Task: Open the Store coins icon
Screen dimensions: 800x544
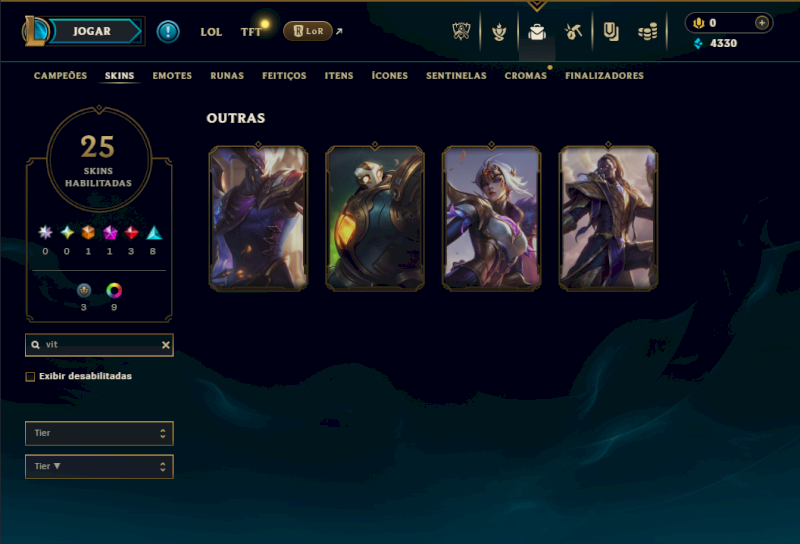Action: pos(647,33)
